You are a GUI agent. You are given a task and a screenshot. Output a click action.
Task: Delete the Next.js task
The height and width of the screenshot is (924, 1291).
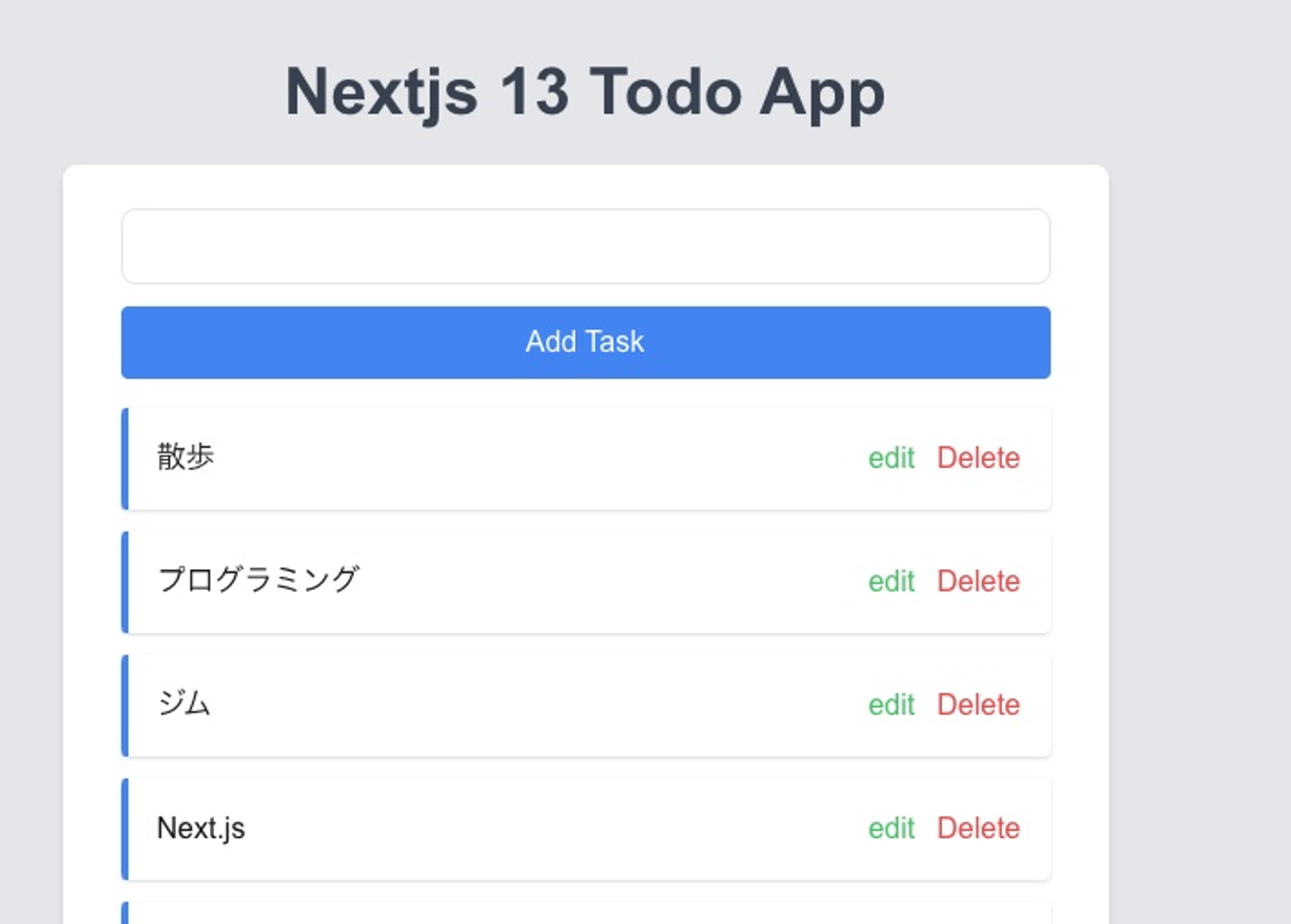(978, 828)
